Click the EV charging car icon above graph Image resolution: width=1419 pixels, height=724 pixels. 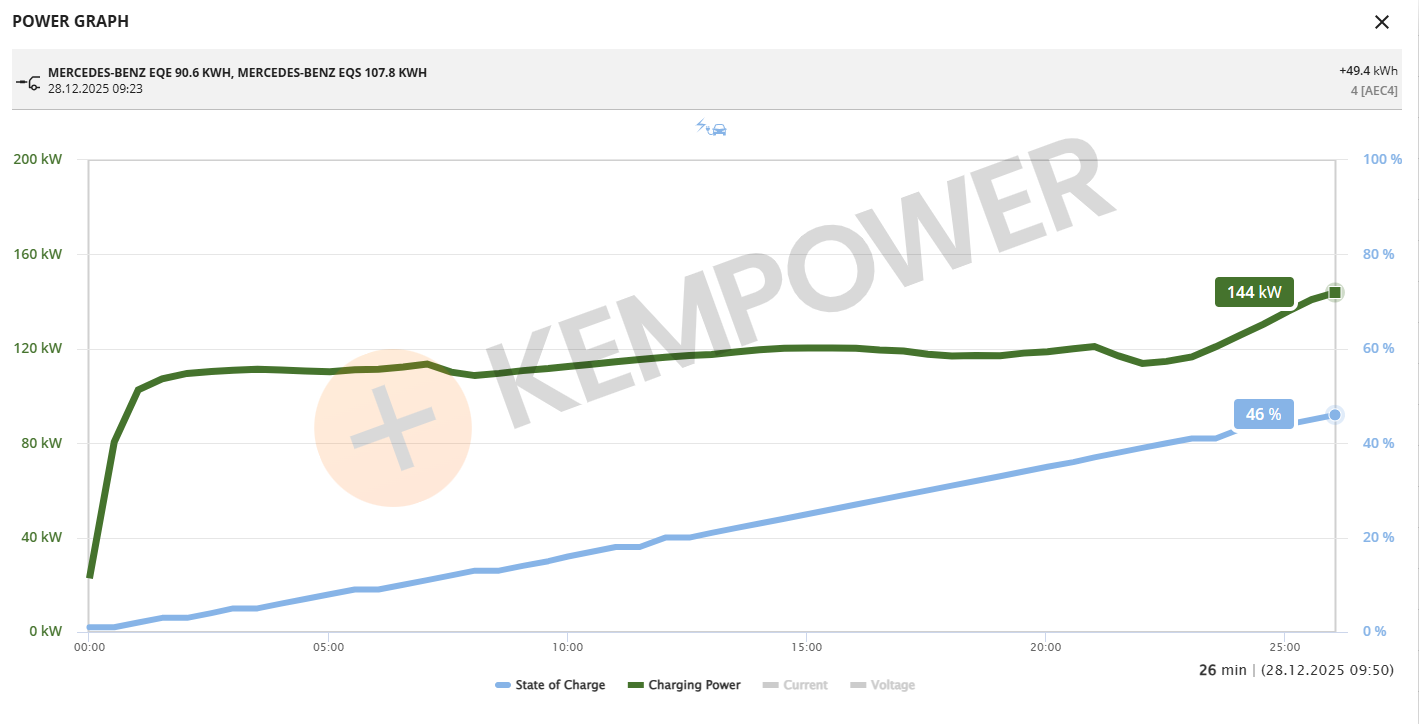pyautogui.click(x=711, y=127)
